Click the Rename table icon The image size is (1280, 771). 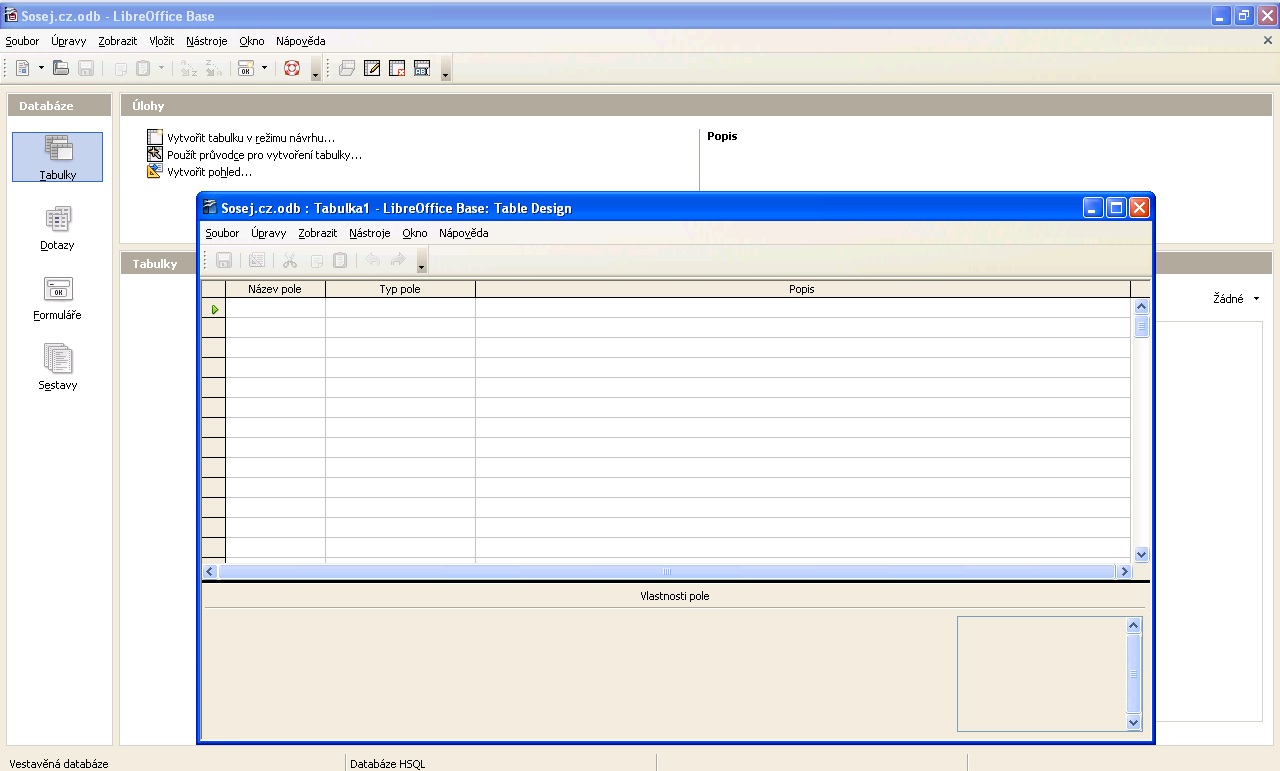tap(422, 68)
